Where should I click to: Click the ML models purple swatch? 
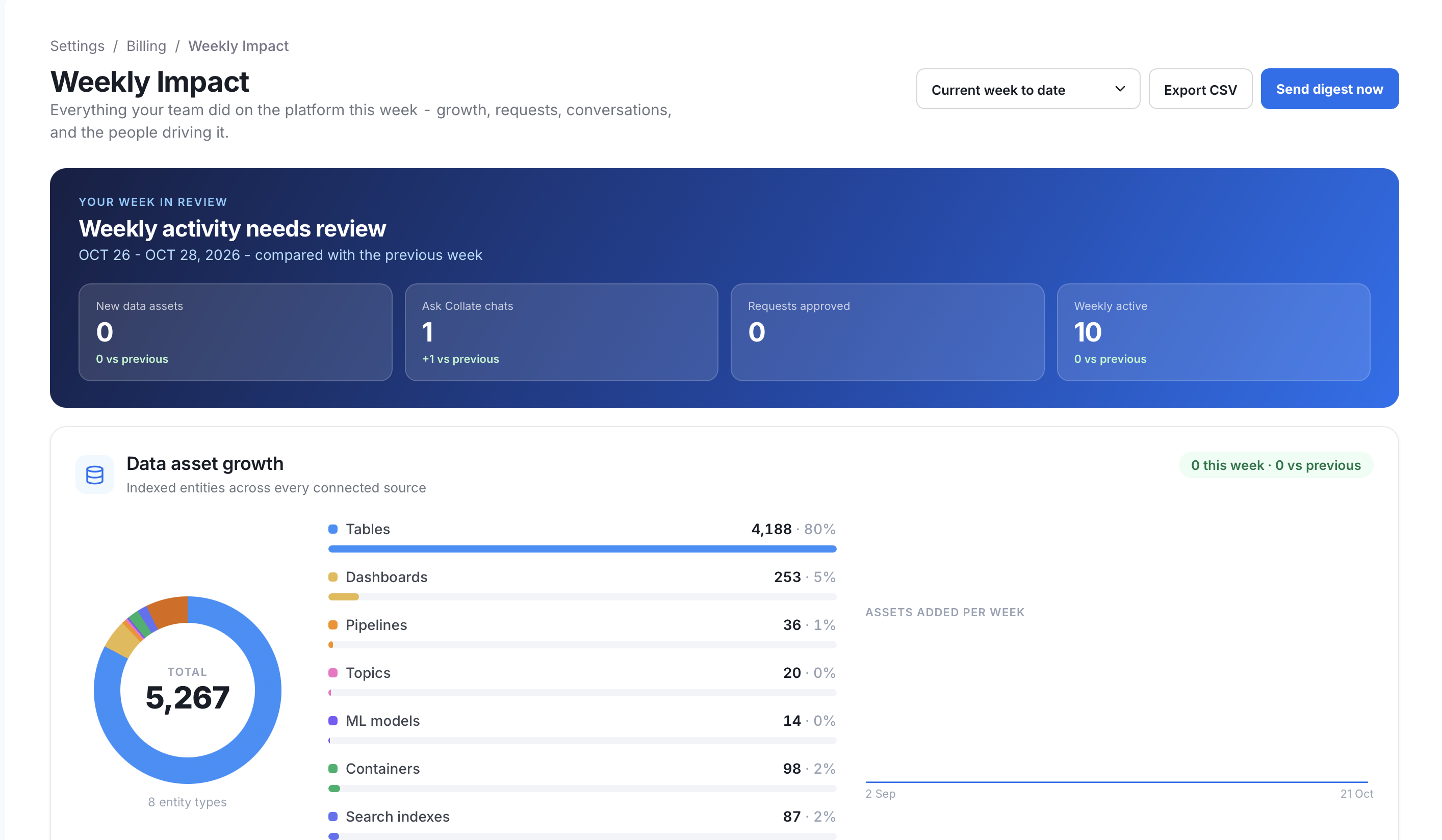[333, 721]
